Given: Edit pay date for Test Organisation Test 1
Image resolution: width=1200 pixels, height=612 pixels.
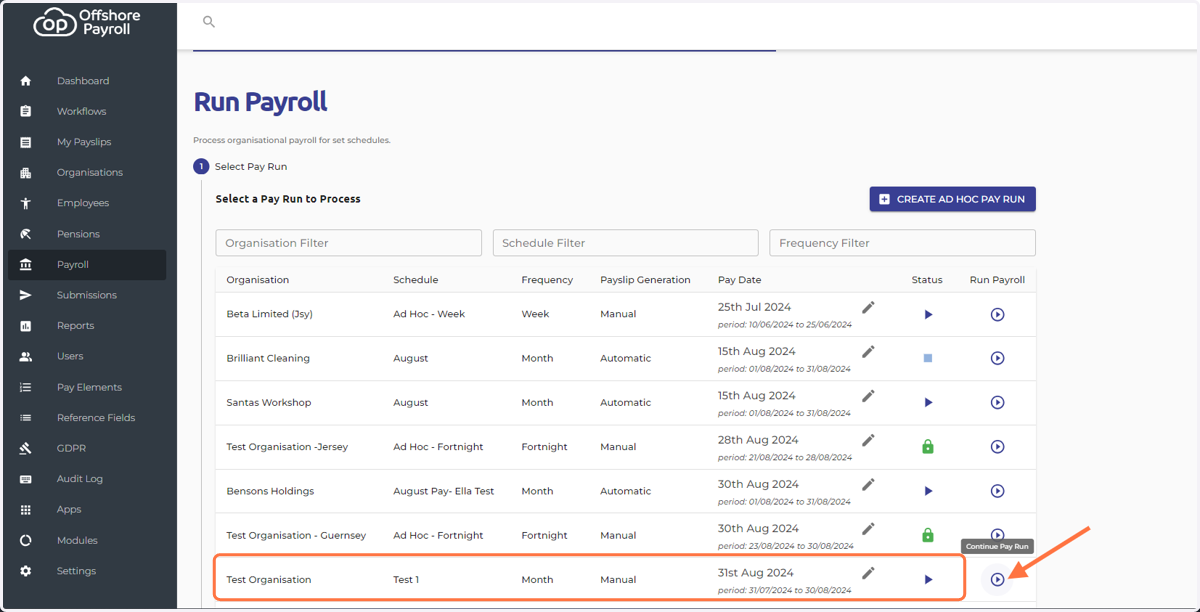Looking at the screenshot, I should tap(868, 573).
